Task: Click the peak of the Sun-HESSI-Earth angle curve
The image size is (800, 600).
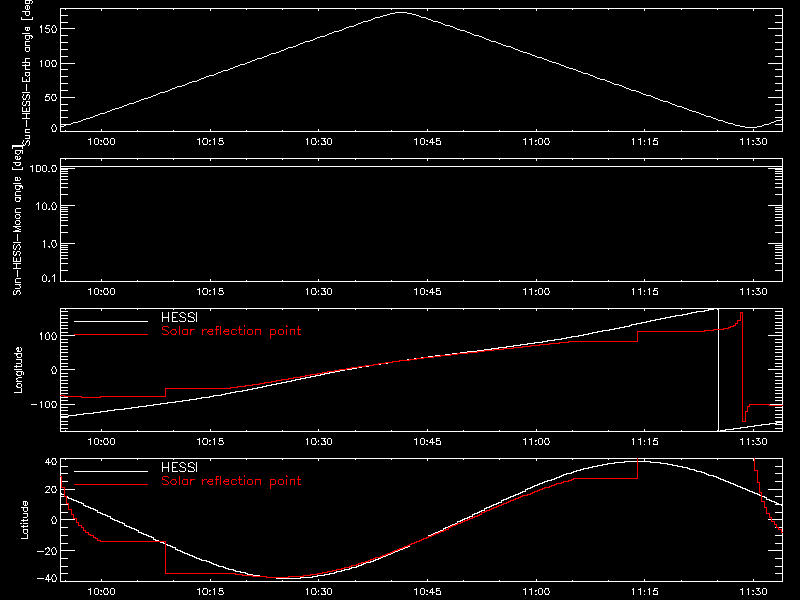Action: pos(402,12)
